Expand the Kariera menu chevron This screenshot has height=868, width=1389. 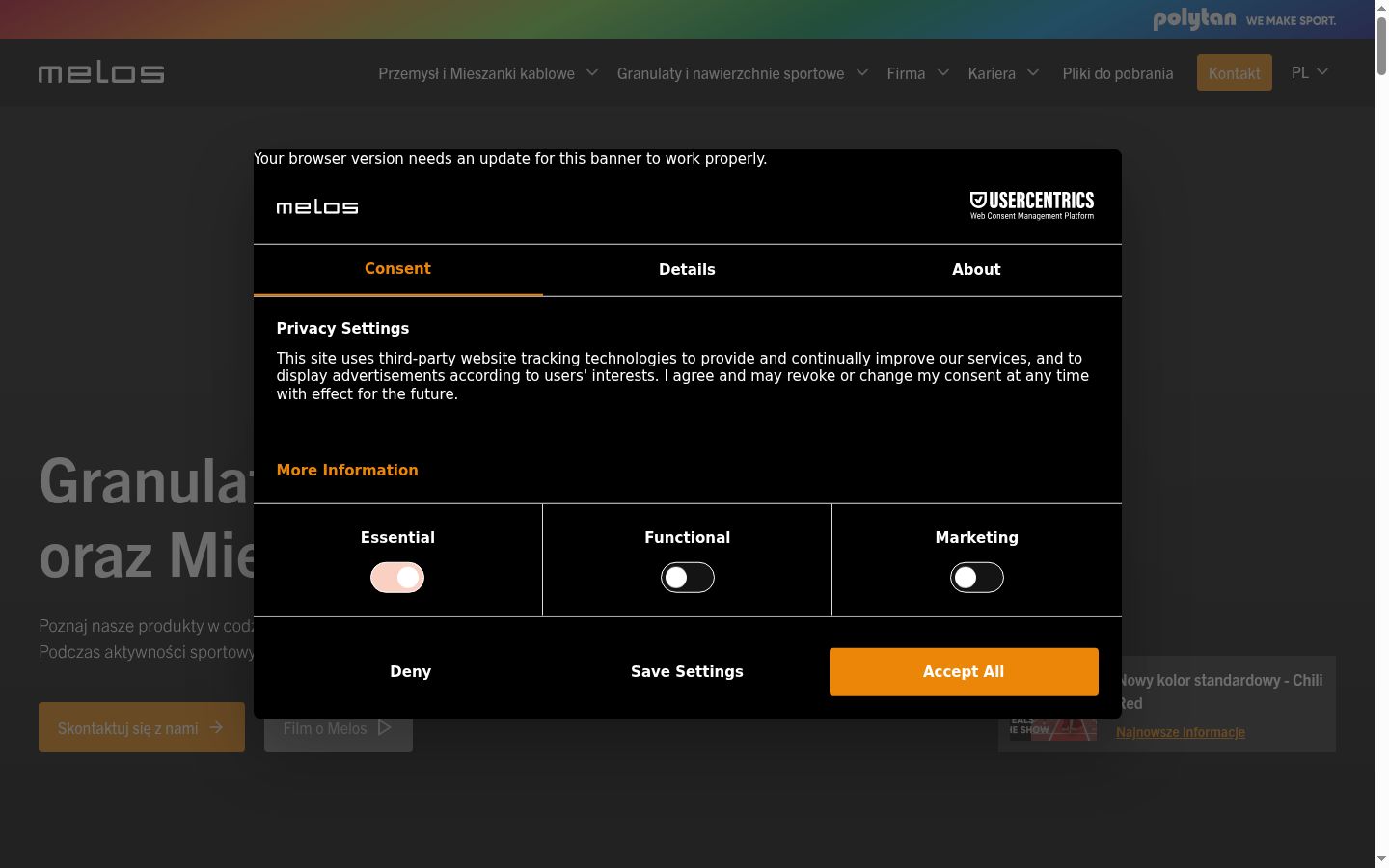[1033, 72]
